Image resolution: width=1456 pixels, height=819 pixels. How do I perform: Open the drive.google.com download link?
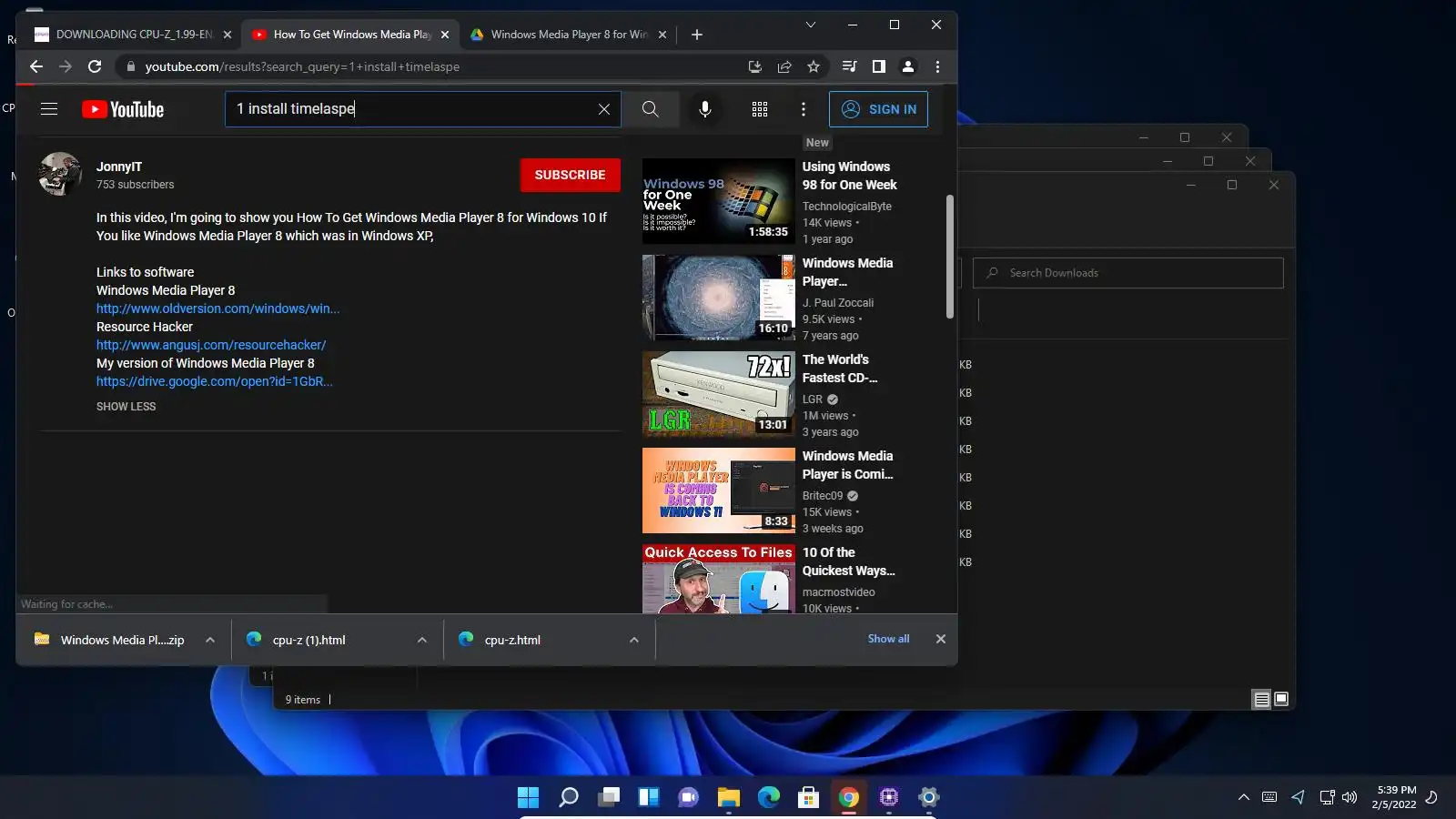(x=215, y=381)
